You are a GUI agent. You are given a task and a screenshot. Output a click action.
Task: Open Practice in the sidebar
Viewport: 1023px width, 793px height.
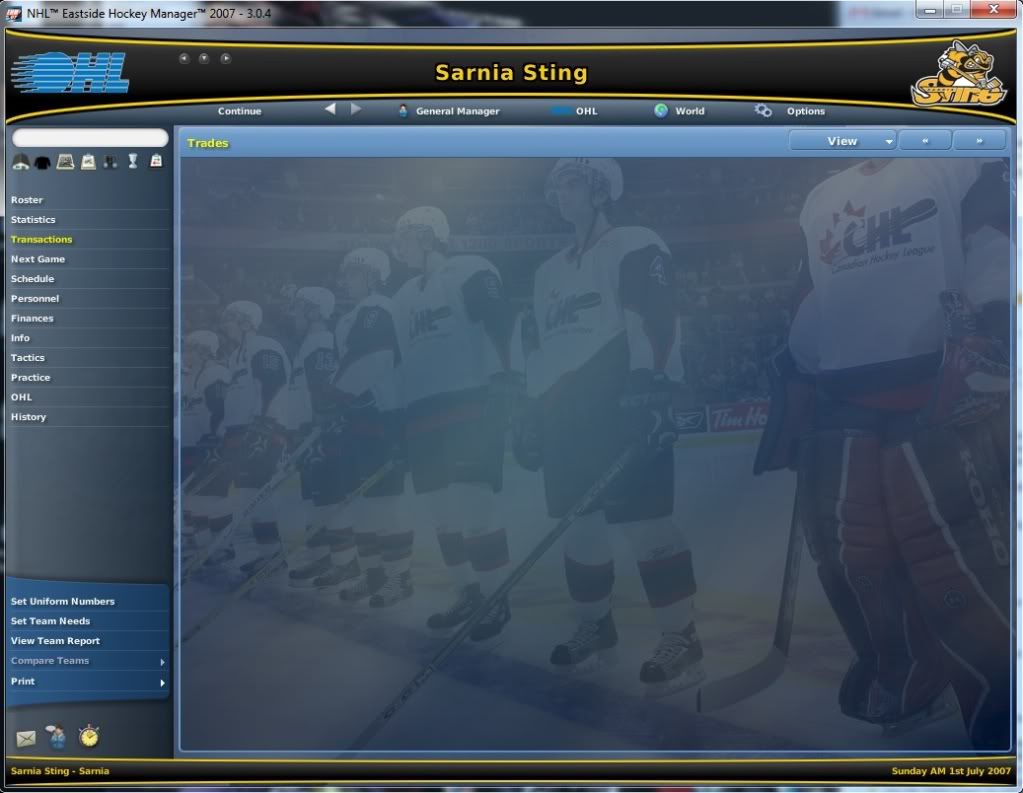tap(31, 377)
